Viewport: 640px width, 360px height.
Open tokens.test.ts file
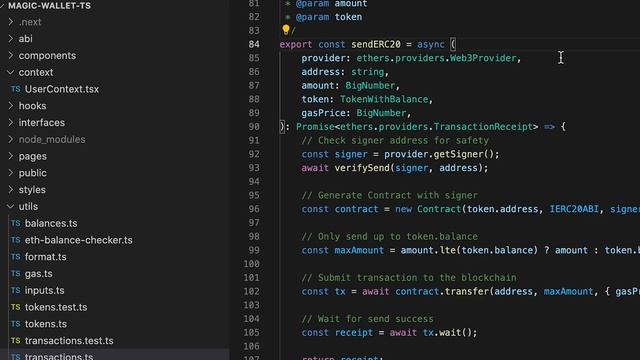coord(56,307)
